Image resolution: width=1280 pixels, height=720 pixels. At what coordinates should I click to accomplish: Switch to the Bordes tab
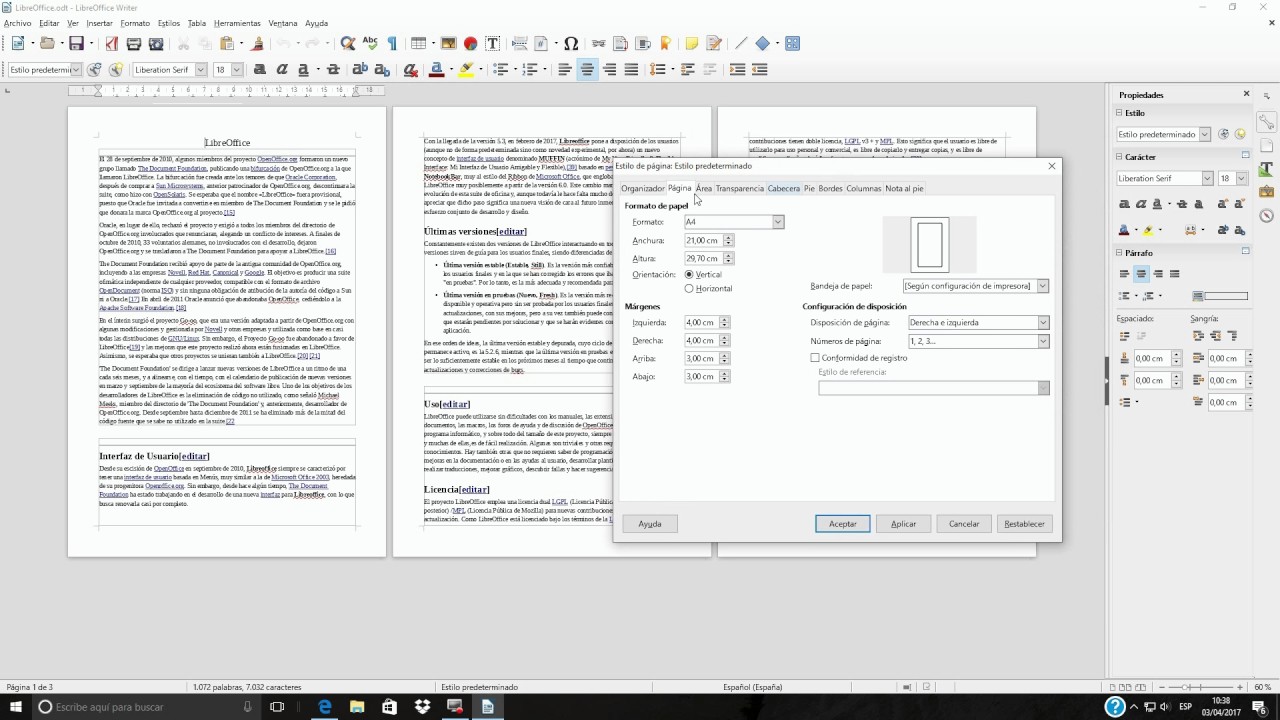point(831,188)
